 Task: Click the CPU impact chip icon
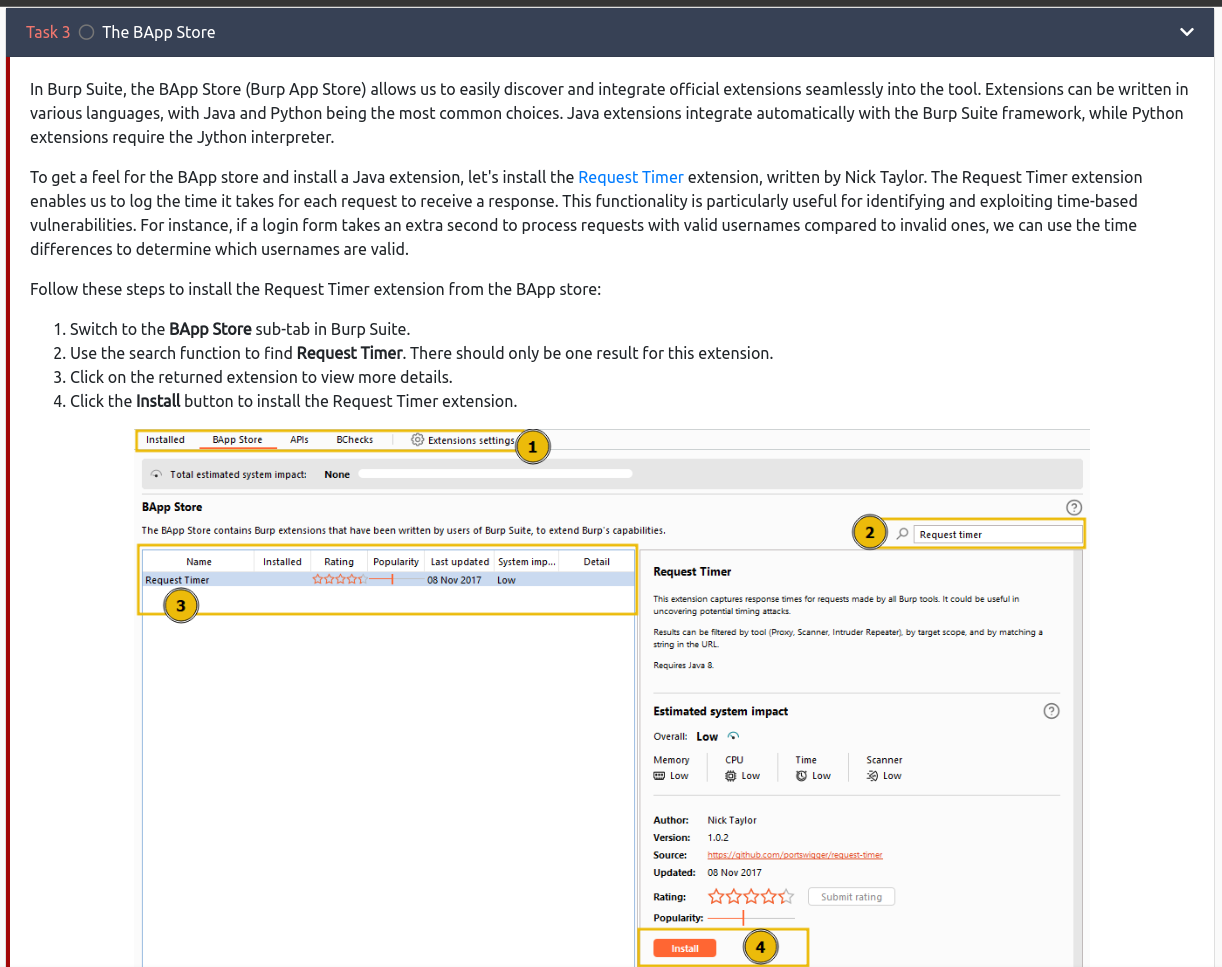click(731, 776)
